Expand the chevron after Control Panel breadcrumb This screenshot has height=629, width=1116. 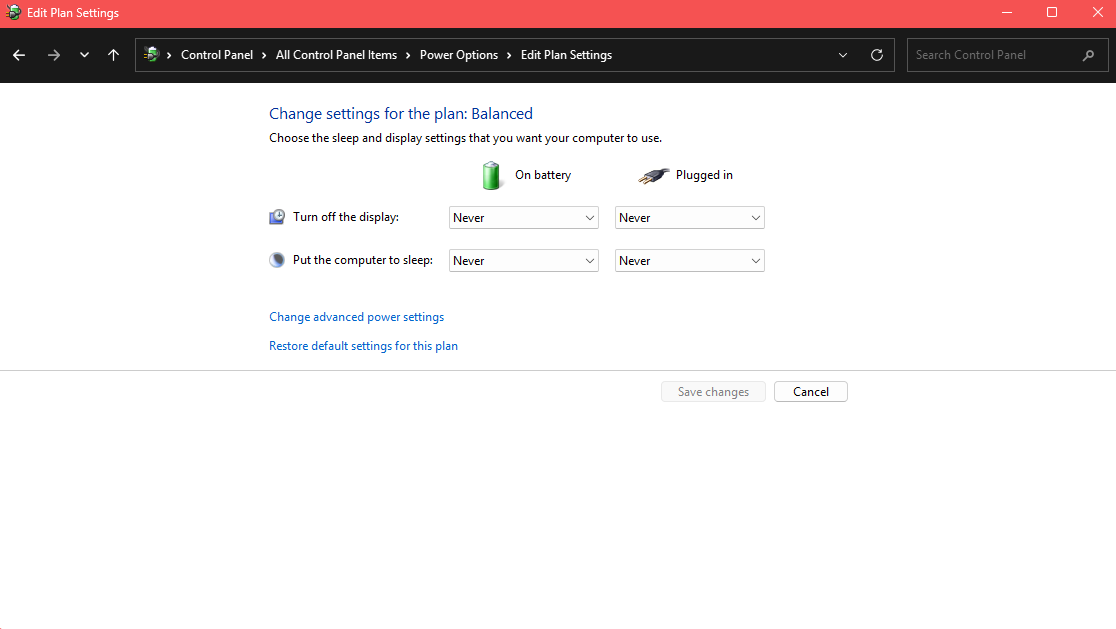point(264,55)
